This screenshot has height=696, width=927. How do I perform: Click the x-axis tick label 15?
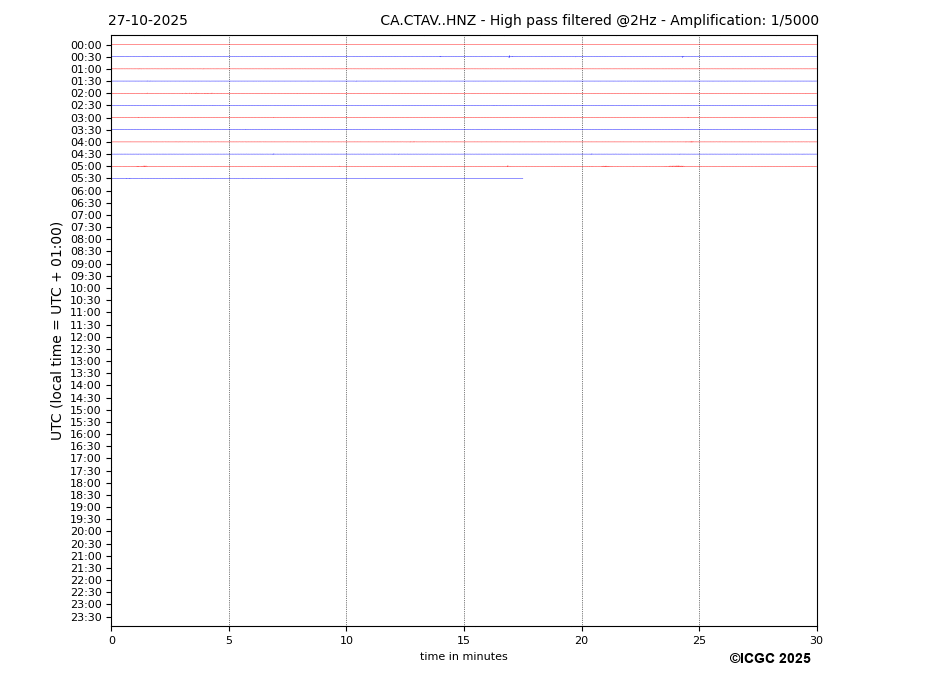click(x=464, y=641)
